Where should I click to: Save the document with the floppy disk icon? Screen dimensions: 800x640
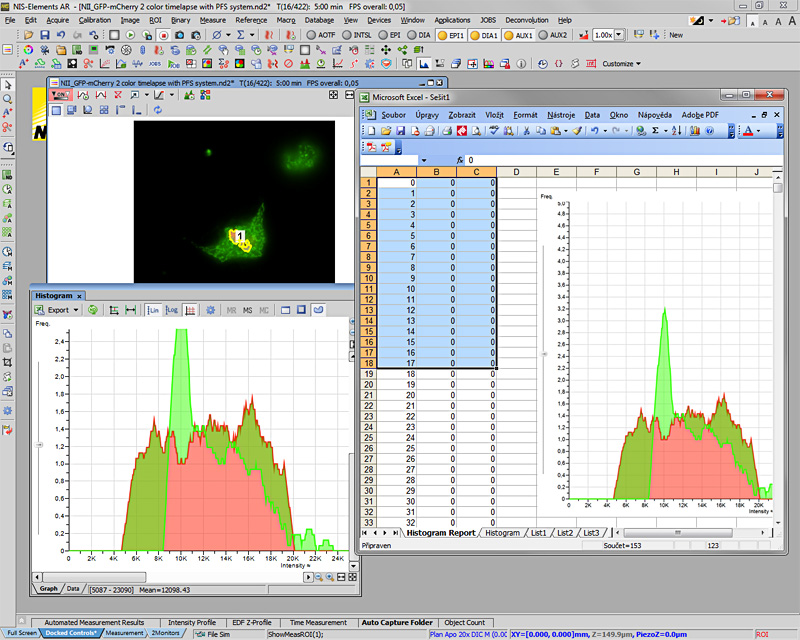(45, 35)
